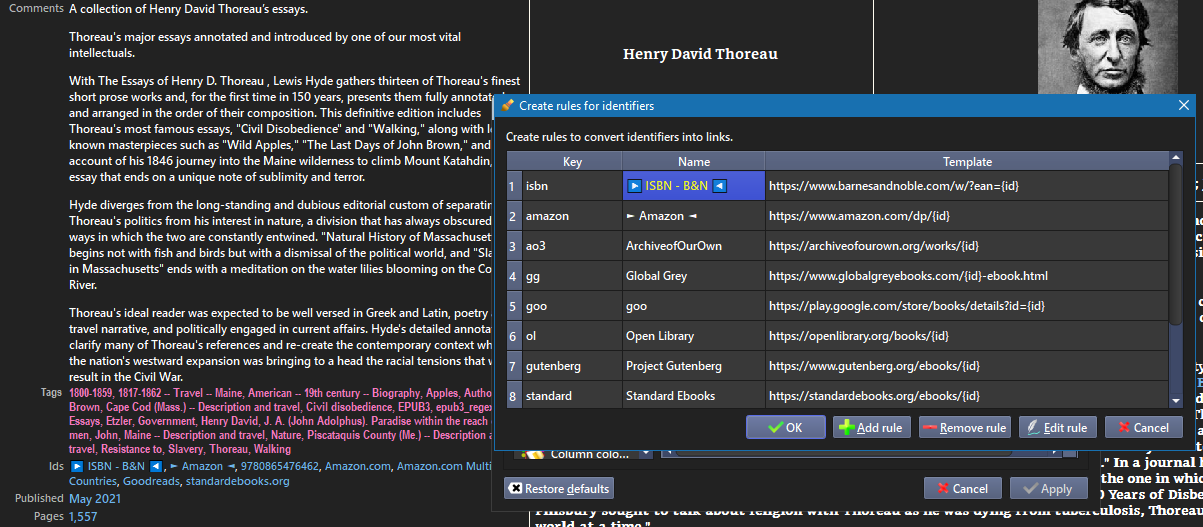Select the play.google.com template cell

967,306
